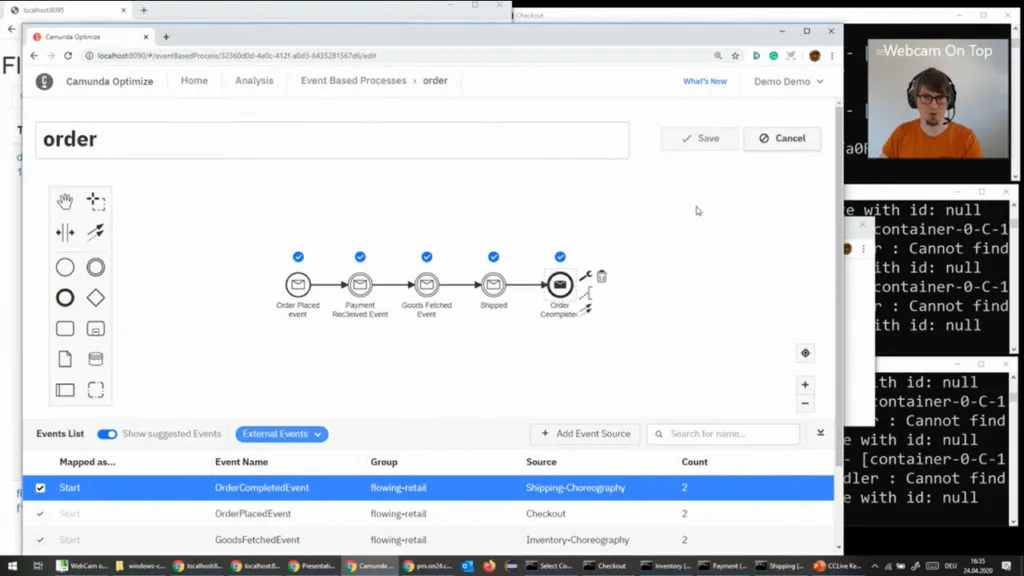Image resolution: width=1024 pixels, height=576 pixels.
Task: Reset diagram view with target icon
Action: 805,353
